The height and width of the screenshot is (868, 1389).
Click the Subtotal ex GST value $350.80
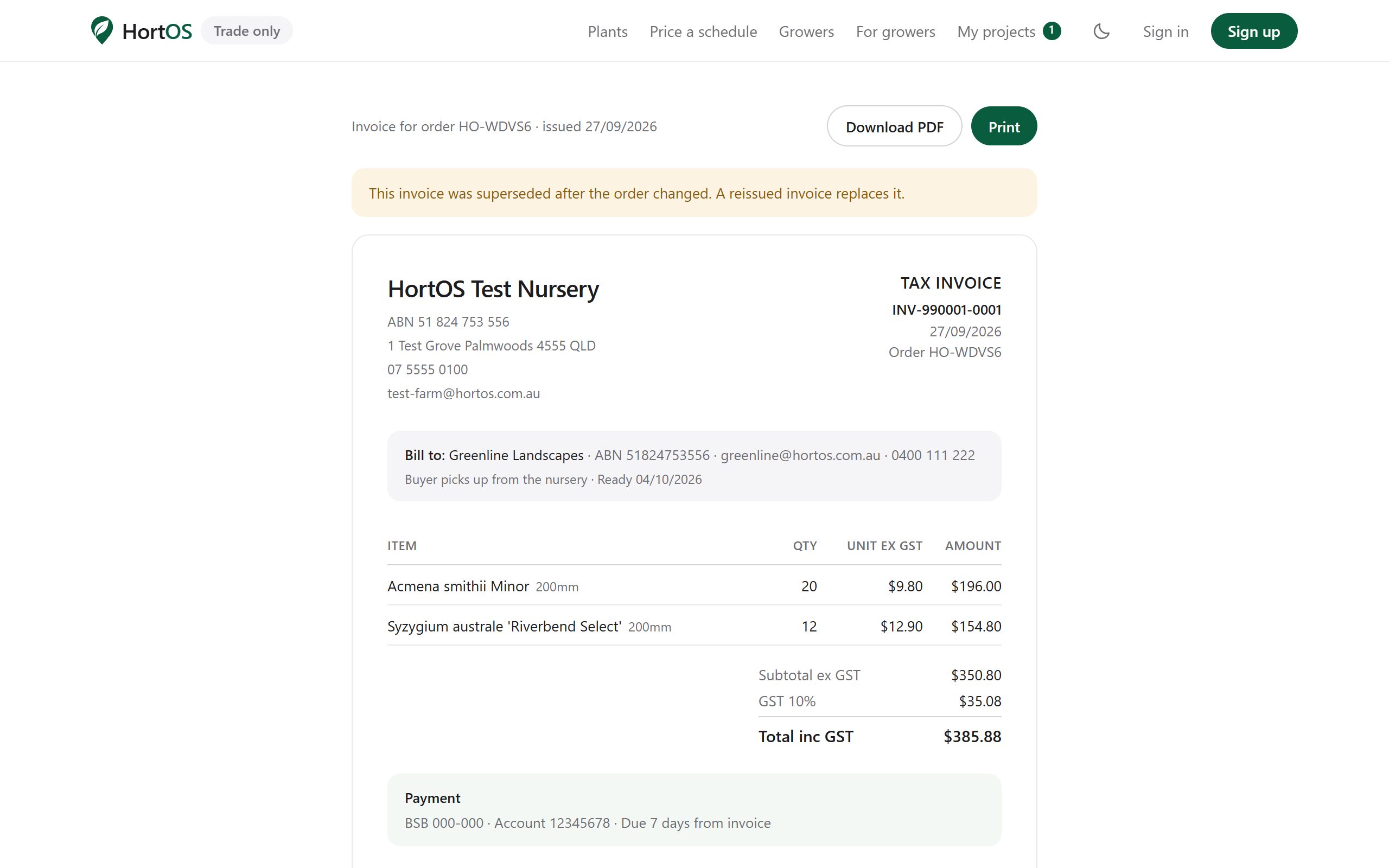tap(976, 676)
